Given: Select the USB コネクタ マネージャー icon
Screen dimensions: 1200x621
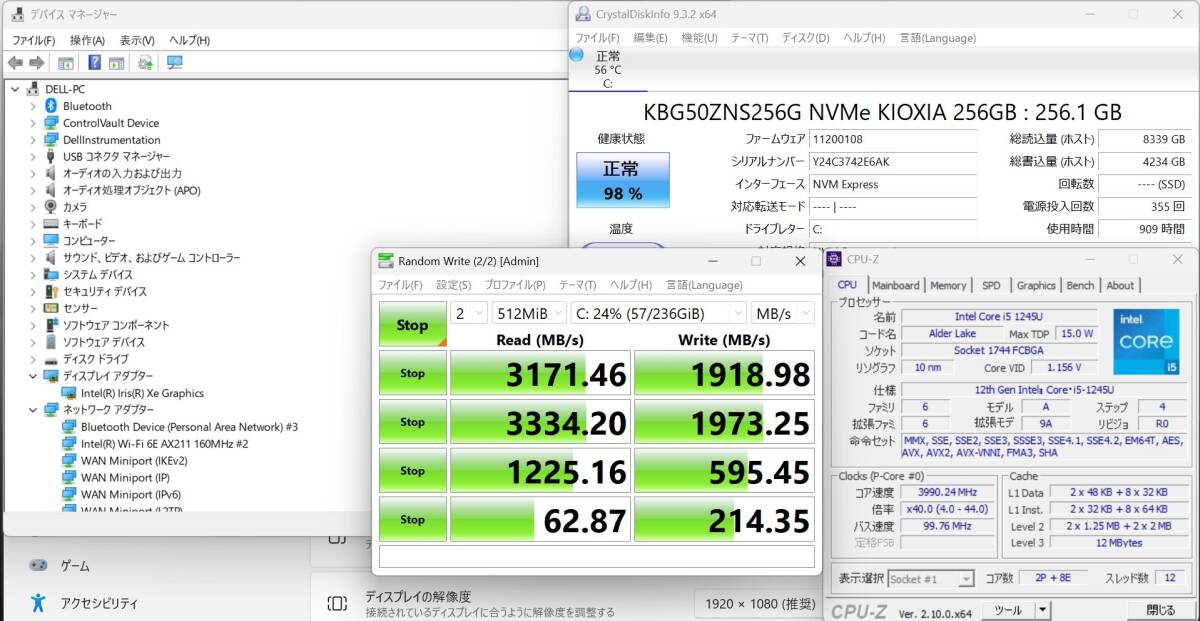Looking at the screenshot, I should tap(51, 157).
